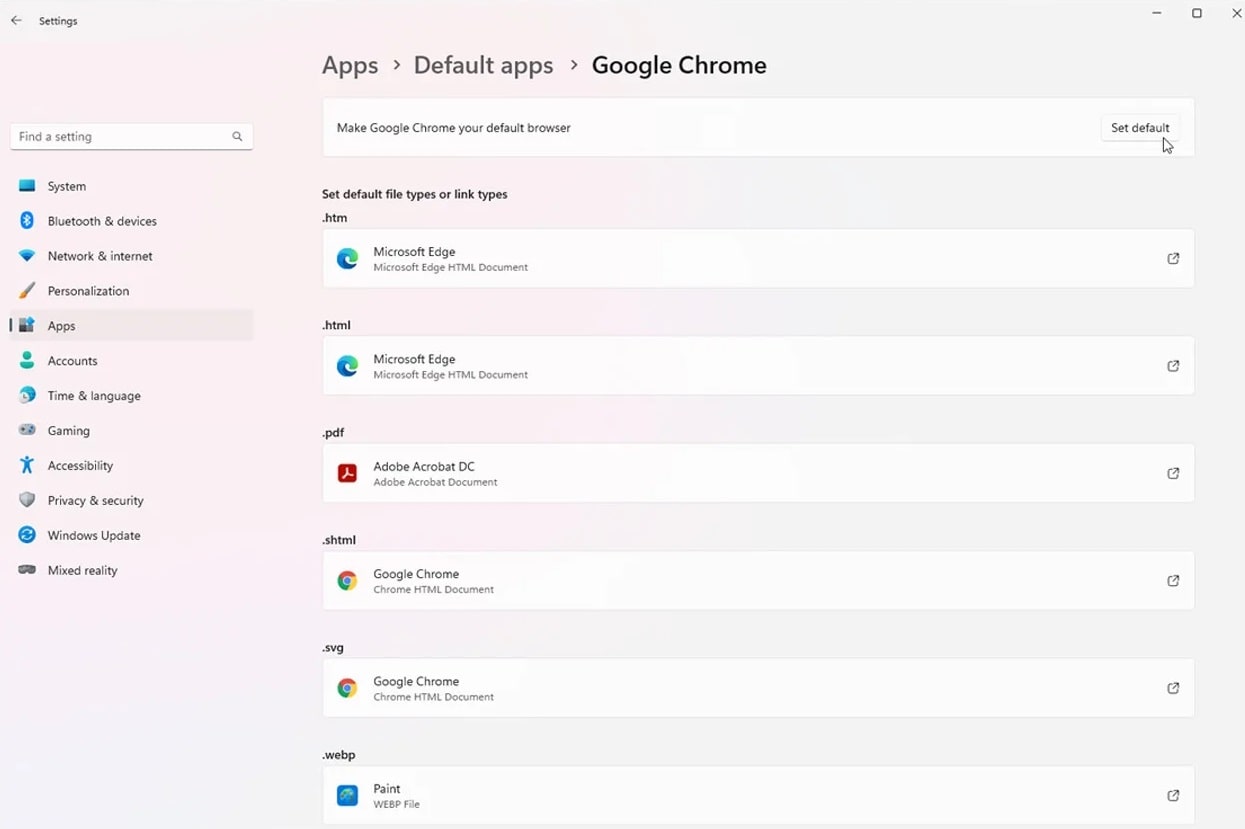Open external link icon for .svg
This screenshot has width=1245, height=829.
click(x=1173, y=688)
